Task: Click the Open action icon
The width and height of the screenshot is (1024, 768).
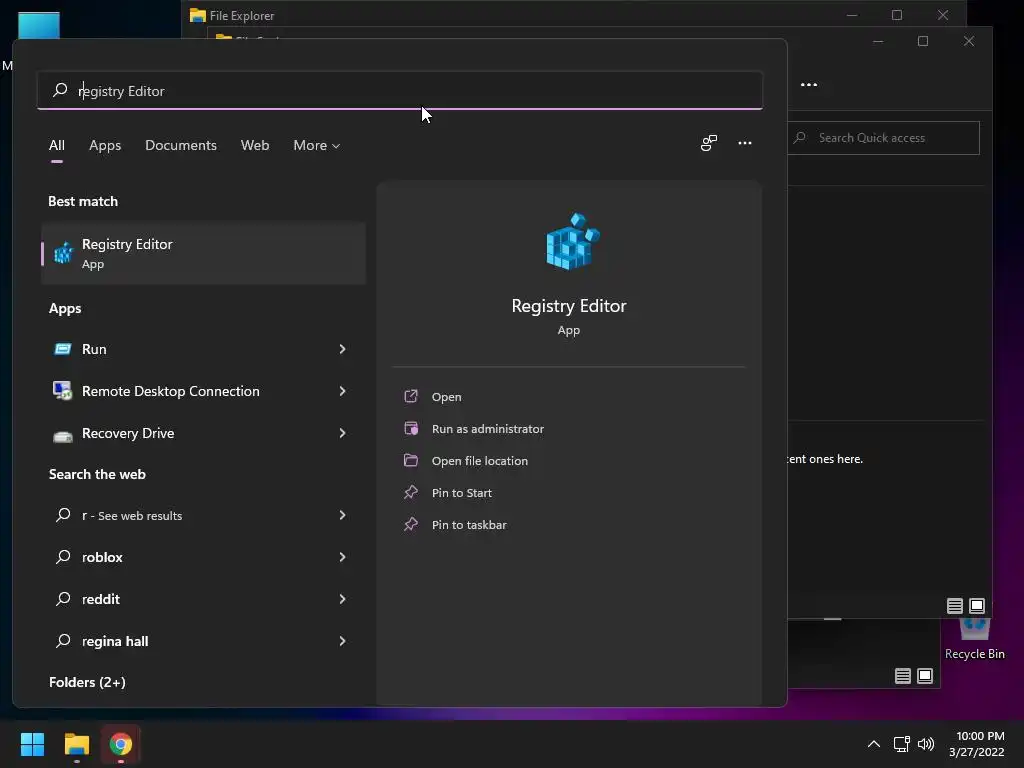Action: point(411,396)
